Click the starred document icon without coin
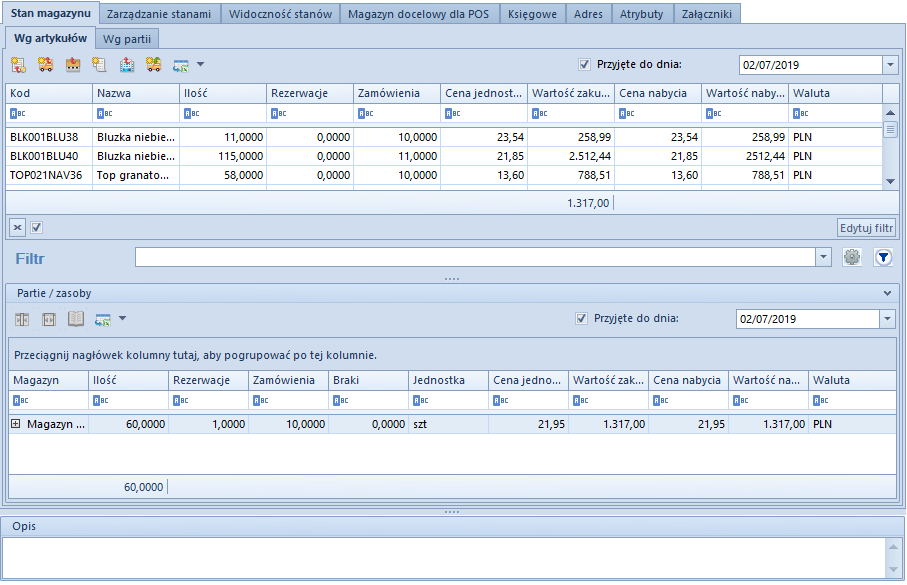907x585 pixels. tap(99, 65)
